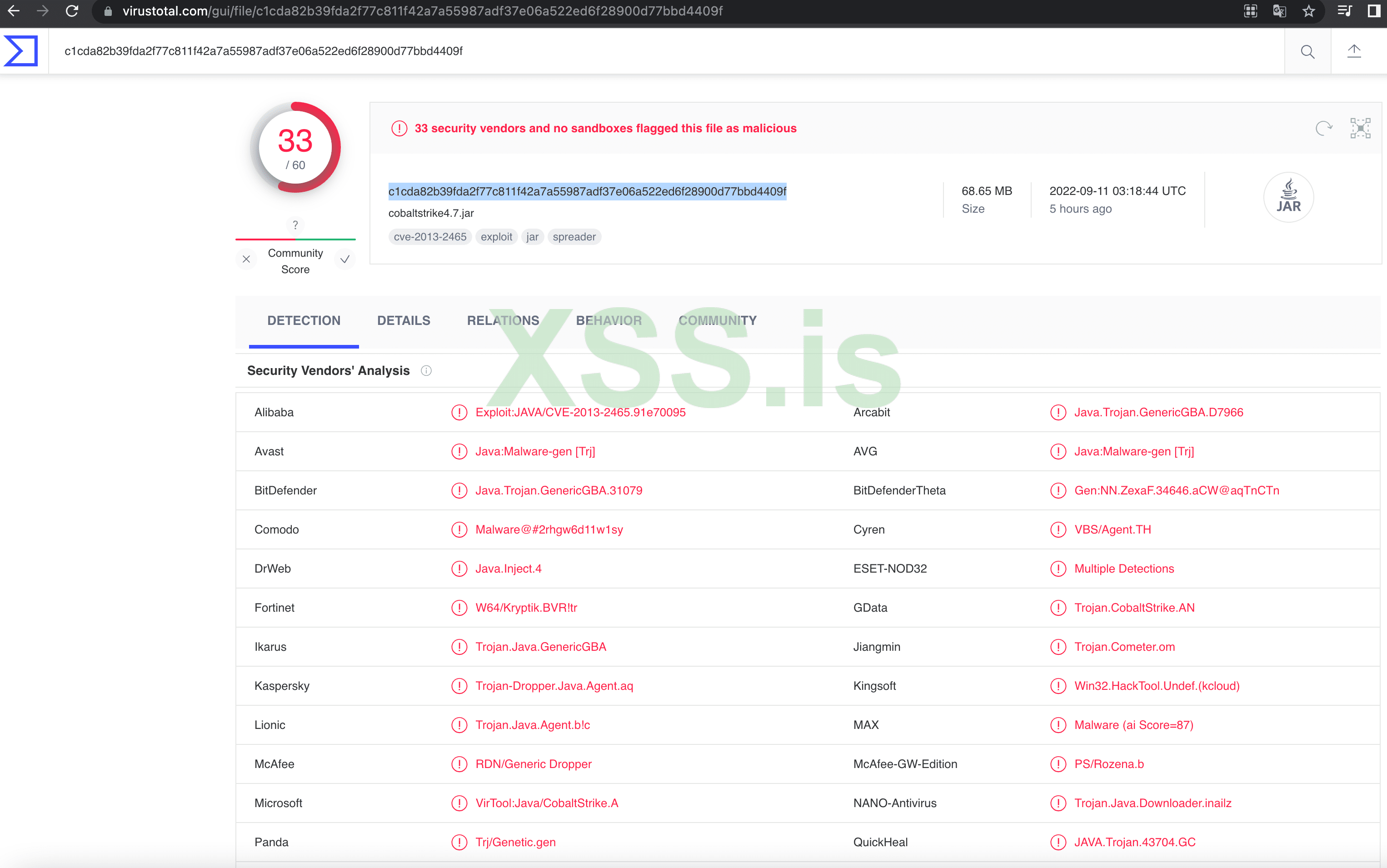Open the COMMUNITY tab
The height and width of the screenshot is (868, 1387).
pyautogui.click(x=717, y=320)
